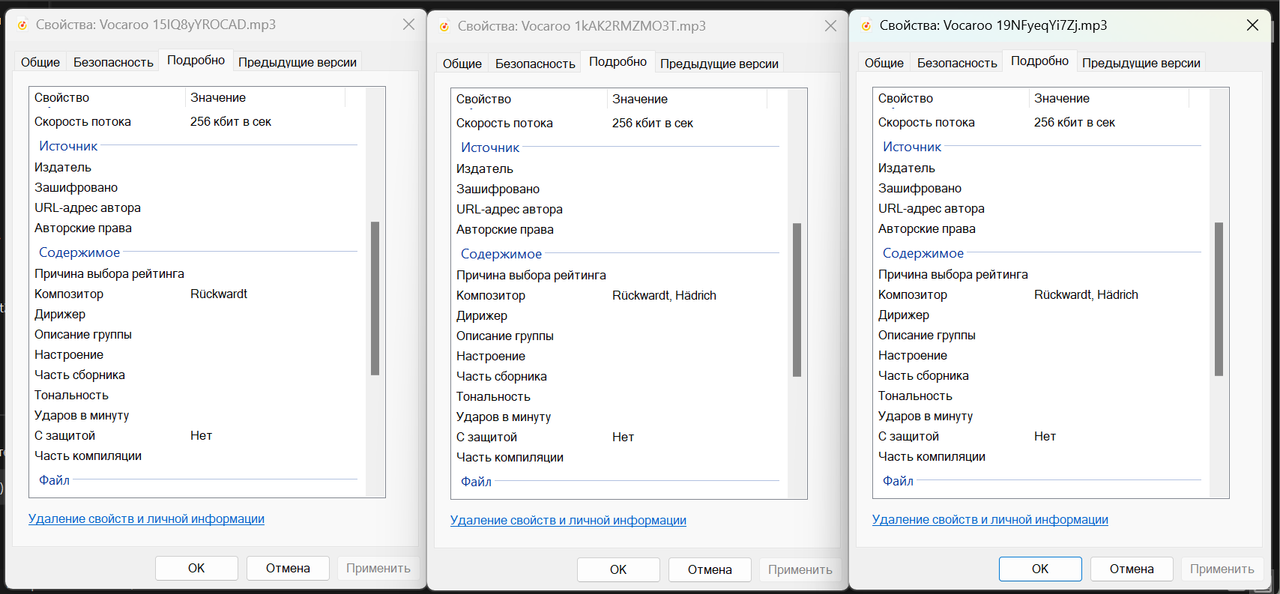Screen dimensions: 1280x594
Task: Select Подробно tab in 19NFyeqYi7Zj window
Action: 1040,61
